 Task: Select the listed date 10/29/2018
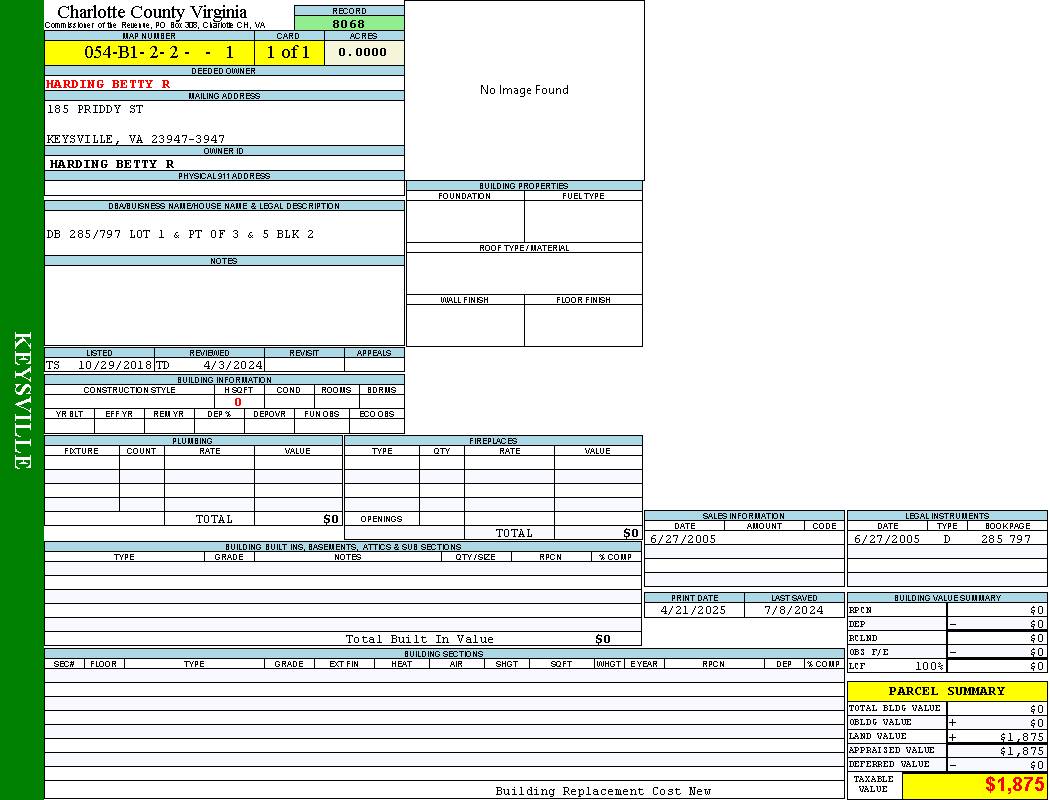click(114, 365)
